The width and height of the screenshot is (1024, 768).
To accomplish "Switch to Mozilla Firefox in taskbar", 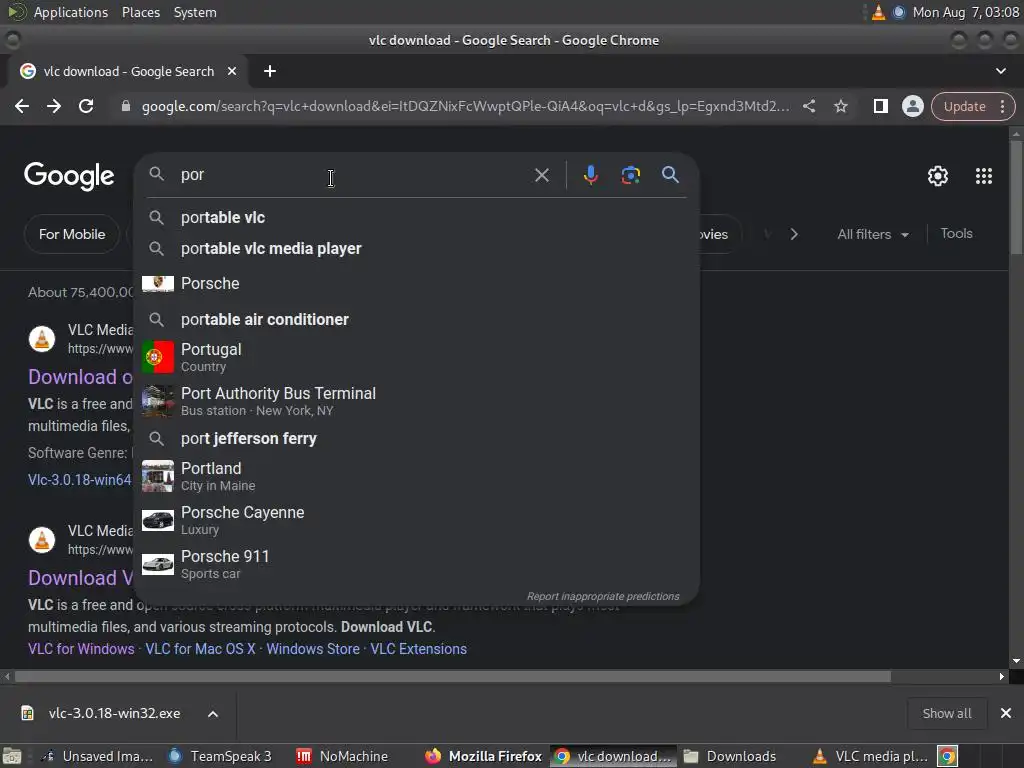I will [483, 756].
